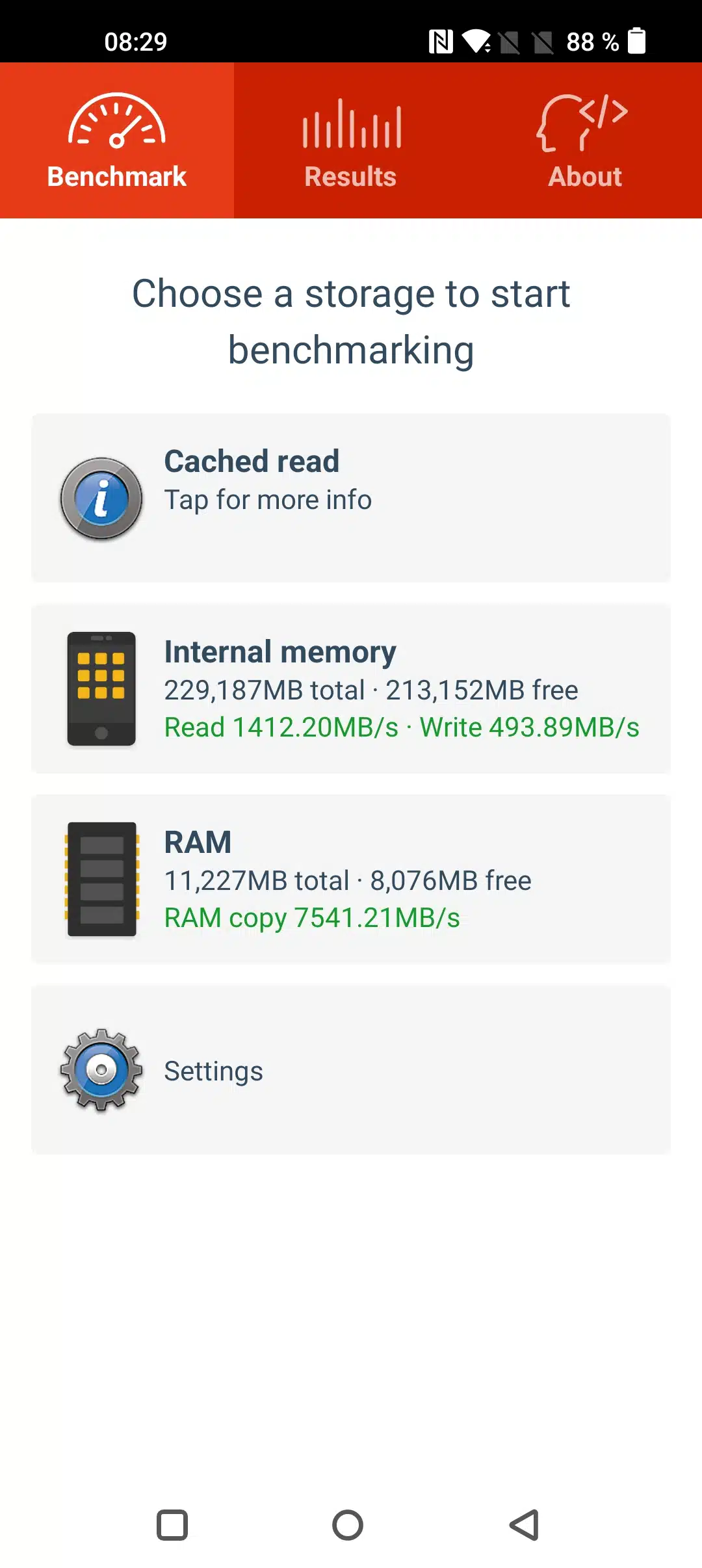
Task: Tap the head-with-code About icon
Action: [582, 123]
